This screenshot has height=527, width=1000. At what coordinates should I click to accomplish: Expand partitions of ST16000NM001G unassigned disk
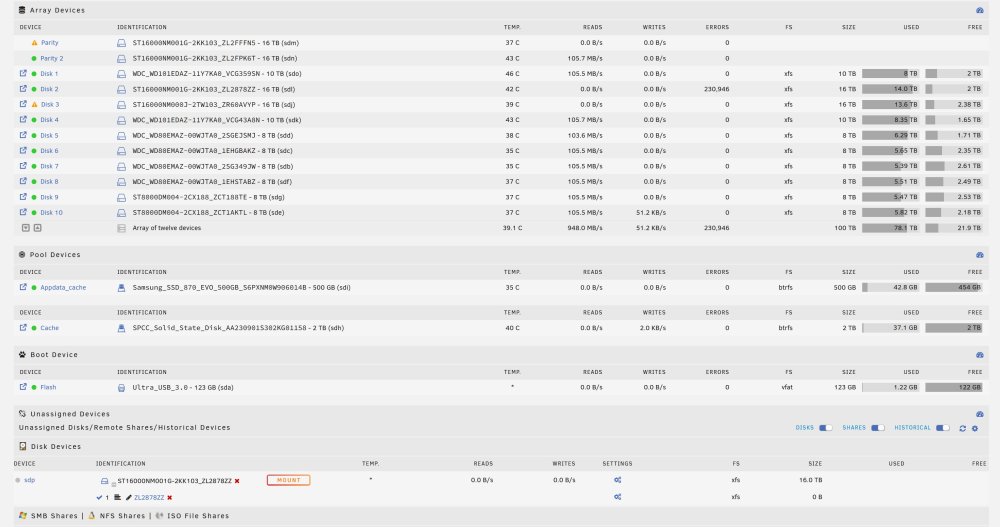tap(114, 484)
